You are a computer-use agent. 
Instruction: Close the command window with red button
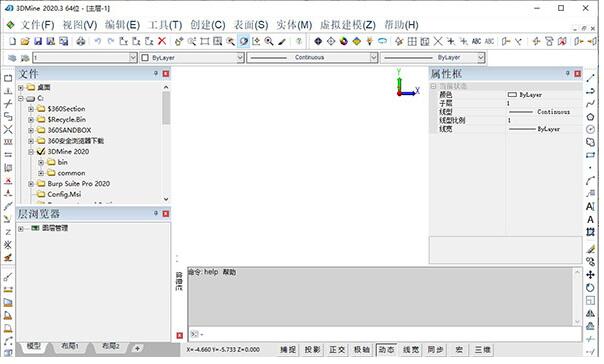click(180, 335)
